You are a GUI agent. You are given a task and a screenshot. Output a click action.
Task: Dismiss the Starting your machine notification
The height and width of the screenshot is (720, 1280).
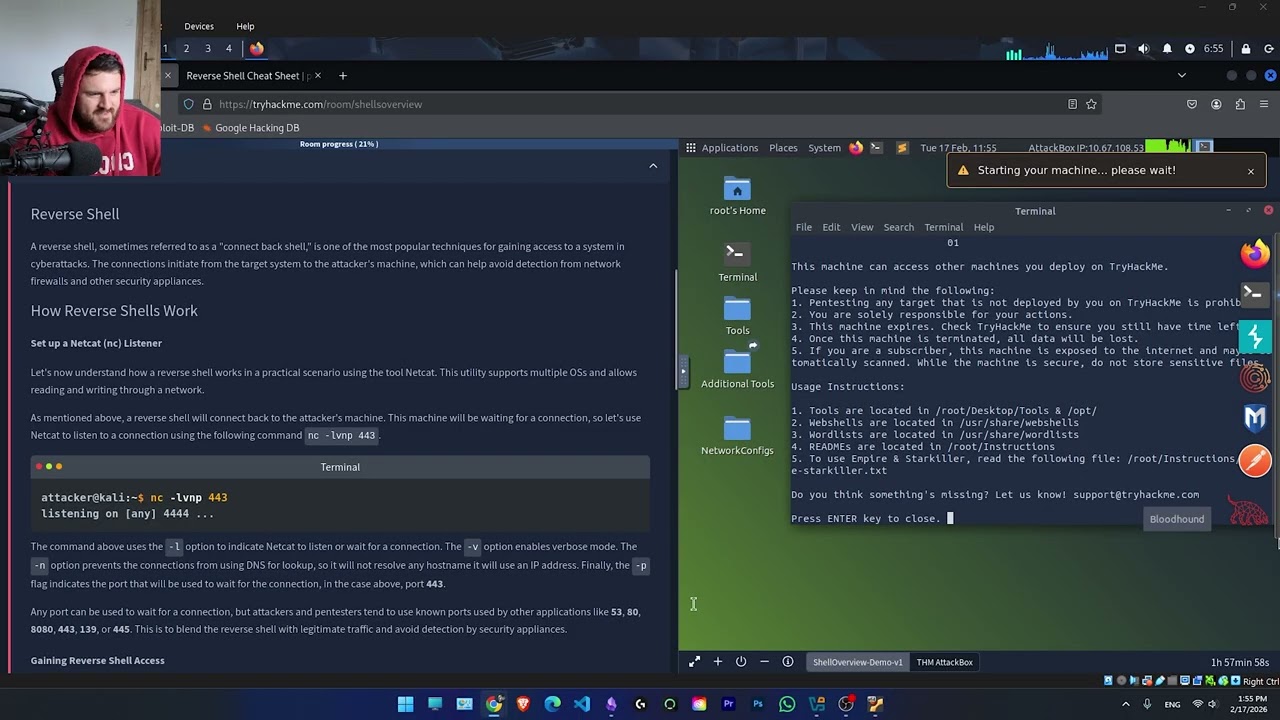click(x=1250, y=171)
